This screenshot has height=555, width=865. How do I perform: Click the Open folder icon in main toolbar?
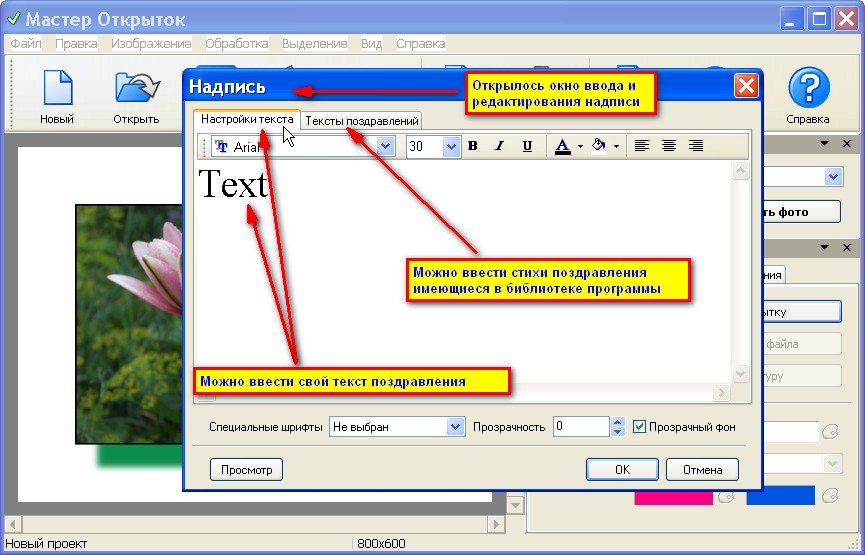(137, 88)
